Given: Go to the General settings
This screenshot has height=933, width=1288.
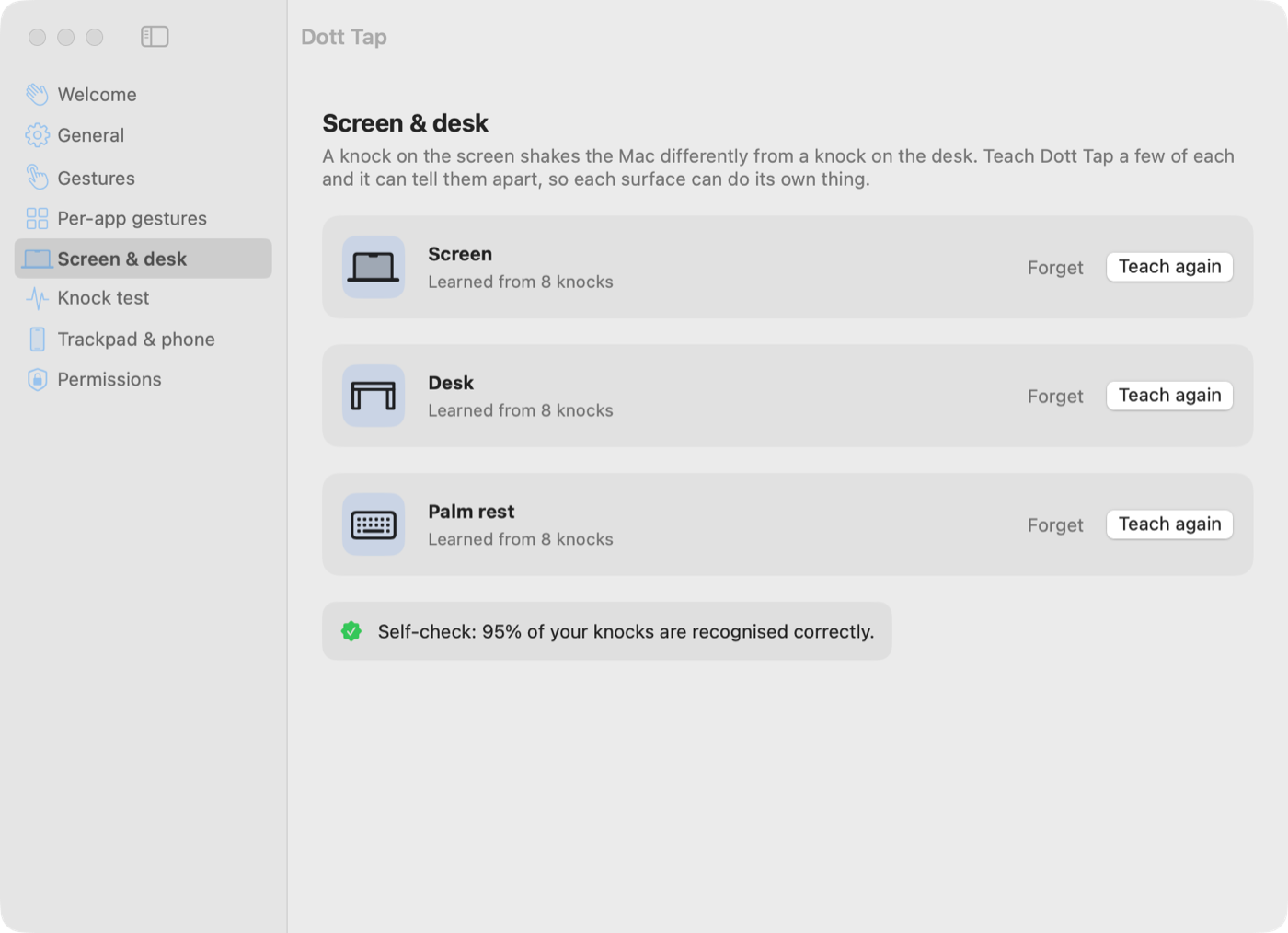Looking at the screenshot, I should click(90, 135).
